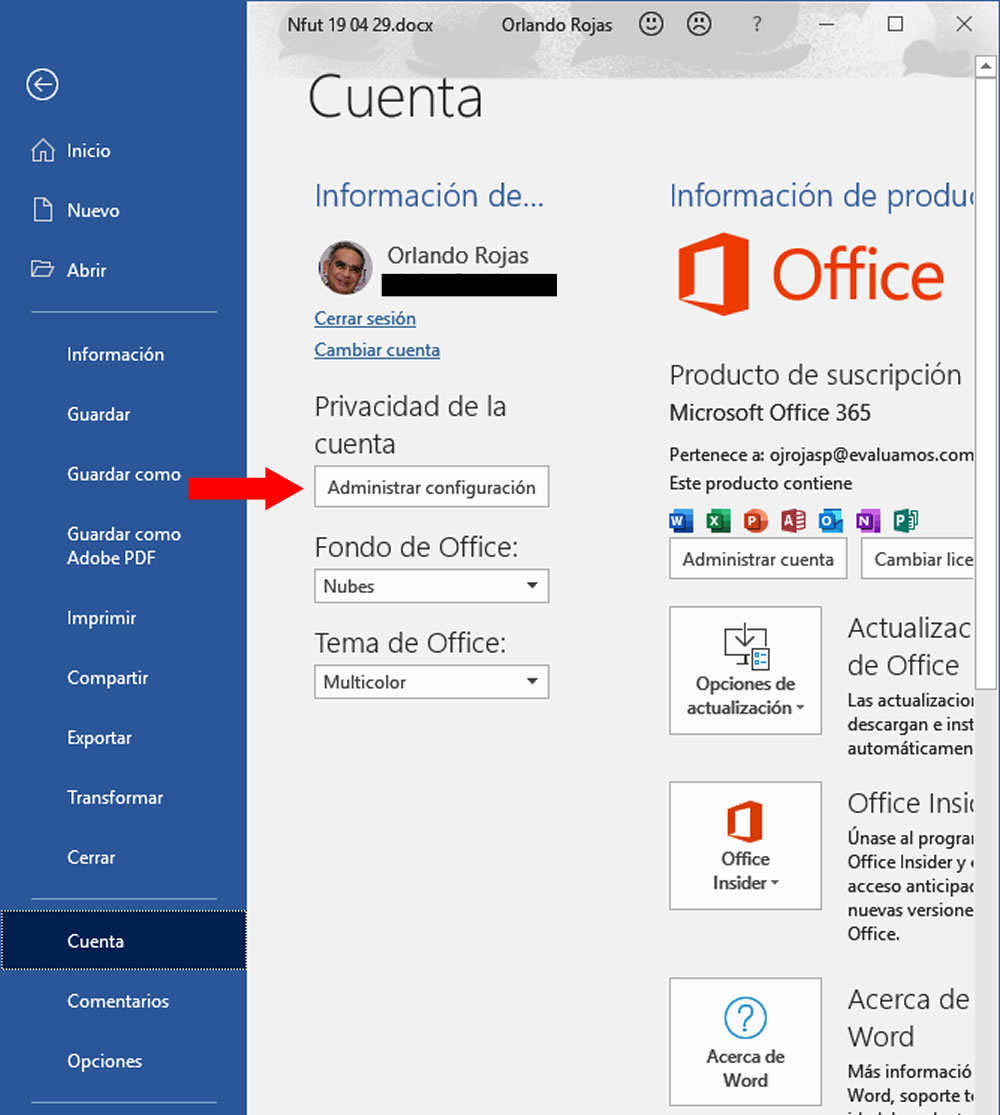Click the Orlando Rojas title bar name
Image resolution: width=1000 pixels, height=1115 pixels.
[557, 25]
